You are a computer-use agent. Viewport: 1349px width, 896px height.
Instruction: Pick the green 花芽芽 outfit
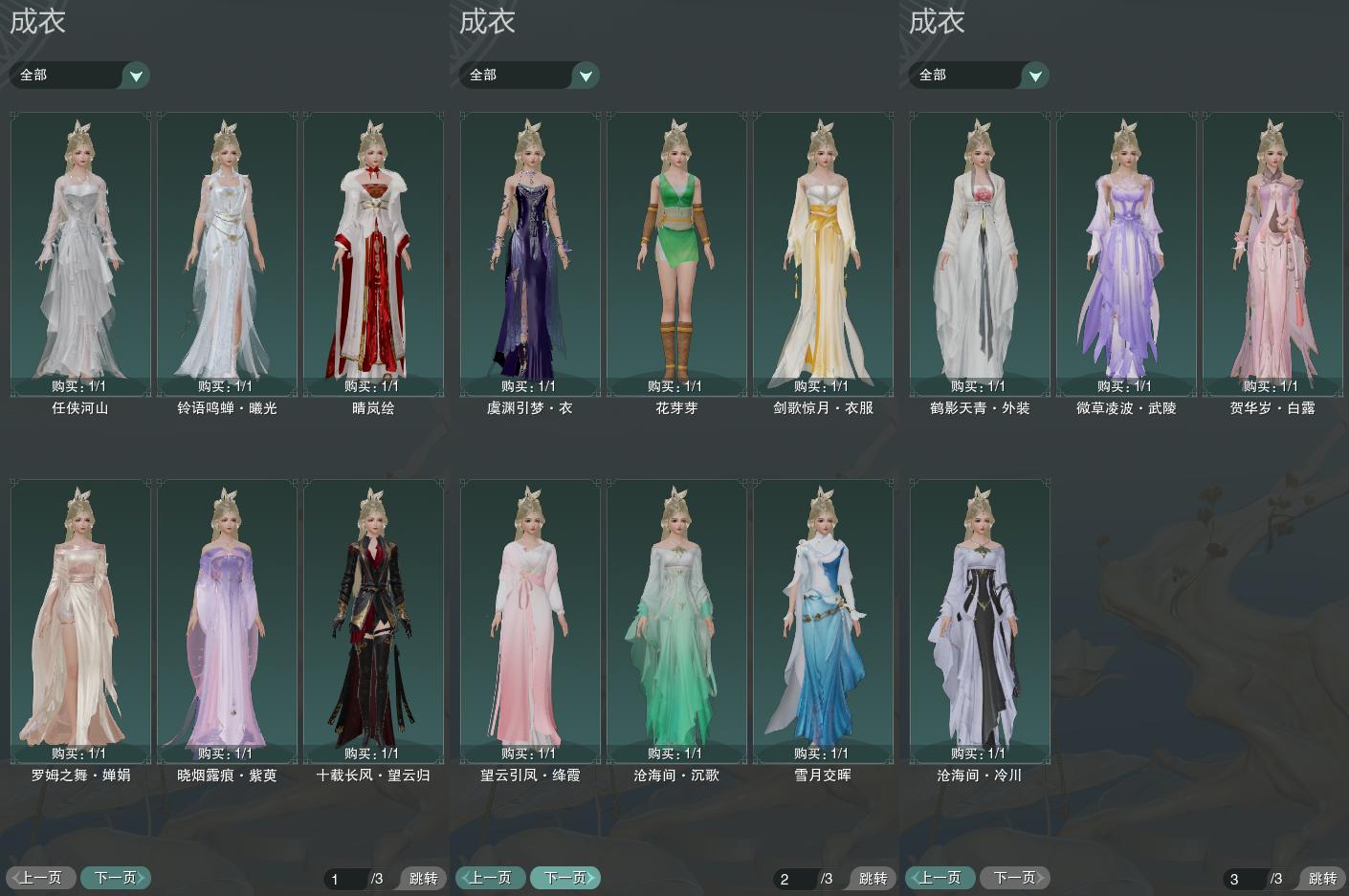(676, 253)
